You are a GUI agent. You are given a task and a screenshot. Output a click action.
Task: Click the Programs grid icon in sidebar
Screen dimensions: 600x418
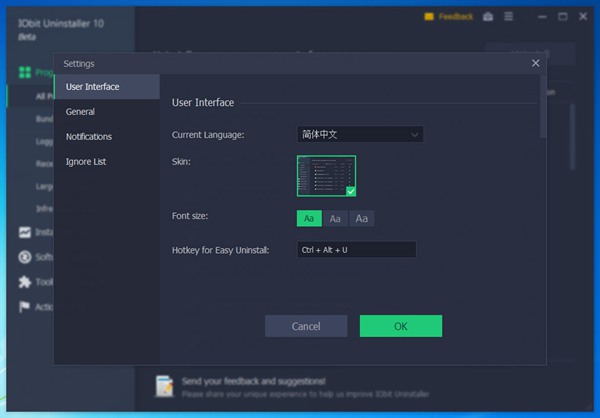(25, 72)
